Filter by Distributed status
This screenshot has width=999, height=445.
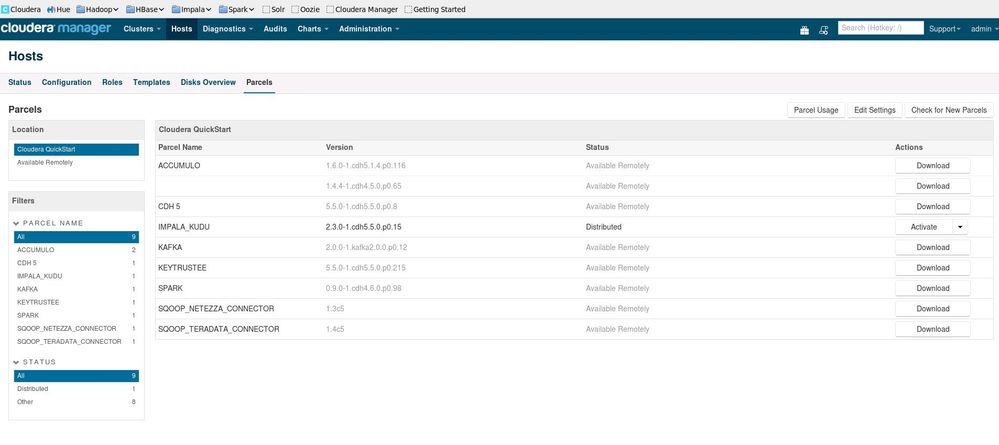click(x=76, y=389)
